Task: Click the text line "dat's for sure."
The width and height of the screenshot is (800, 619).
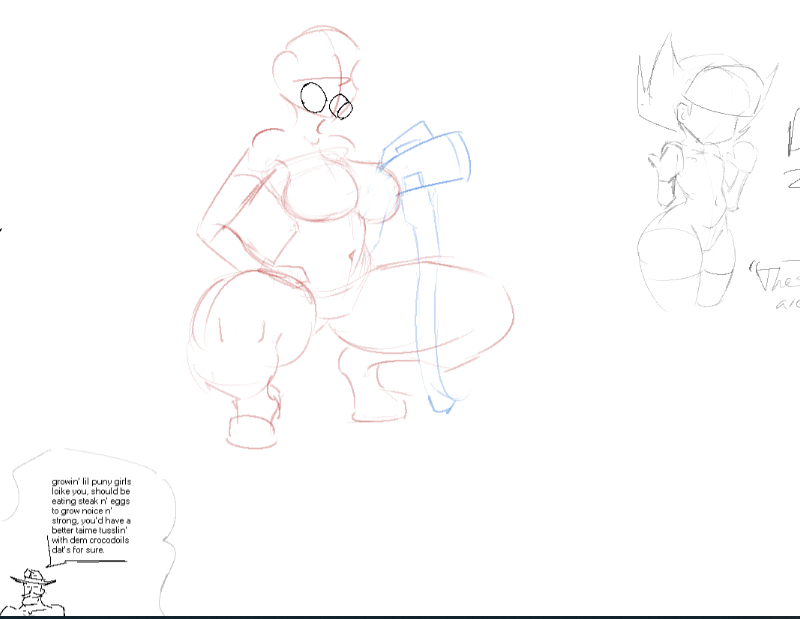Action: point(78,550)
